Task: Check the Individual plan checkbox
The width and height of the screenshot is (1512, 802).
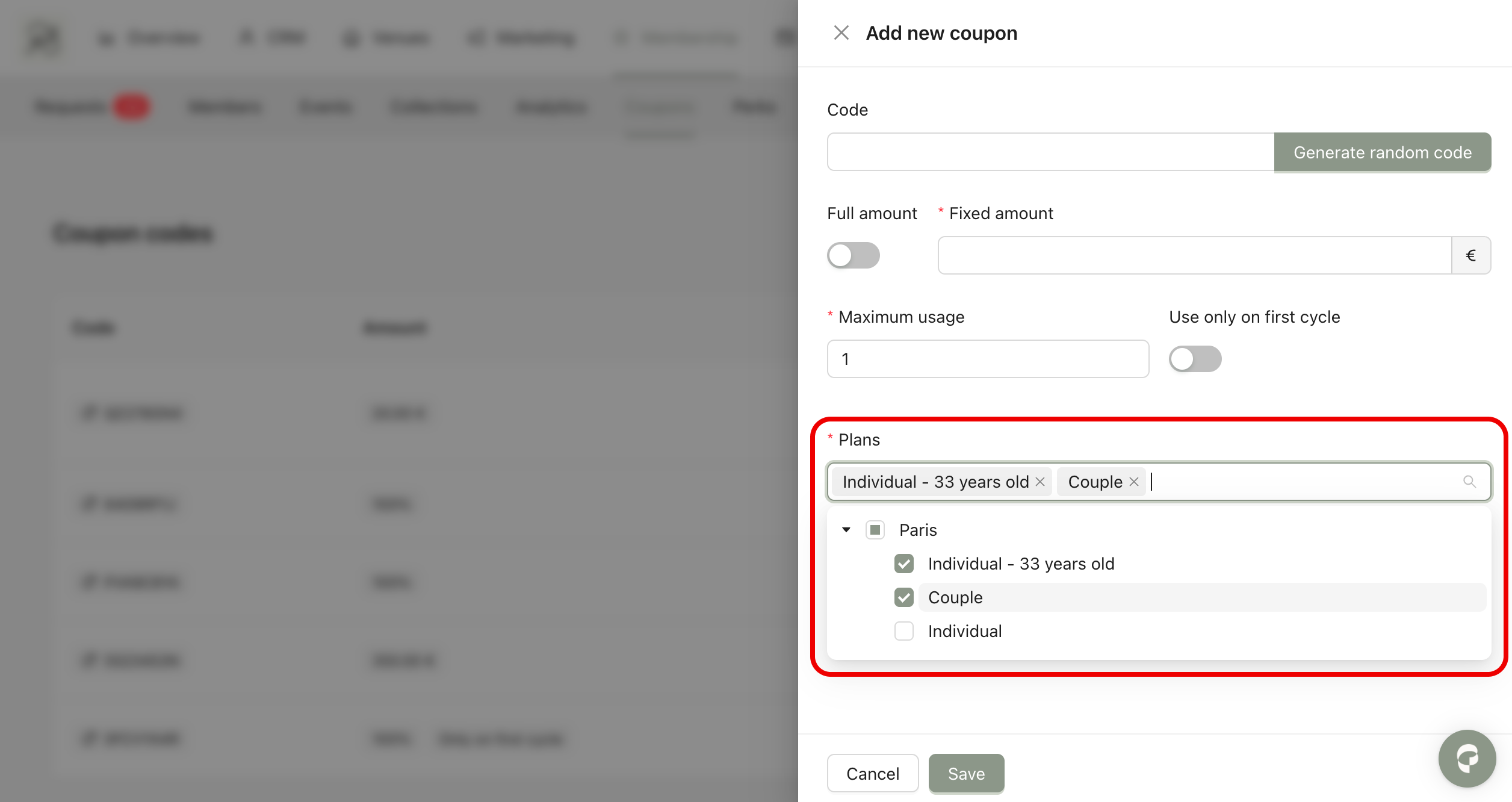Action: (903, 631)
